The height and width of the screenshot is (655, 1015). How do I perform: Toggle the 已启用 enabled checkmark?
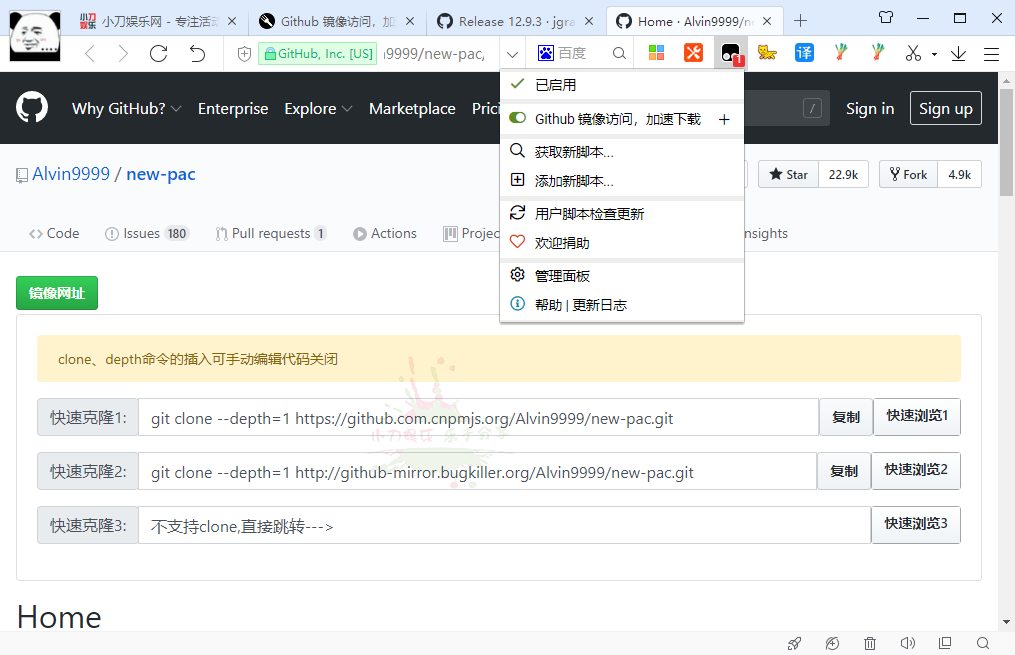coord(518,85)
